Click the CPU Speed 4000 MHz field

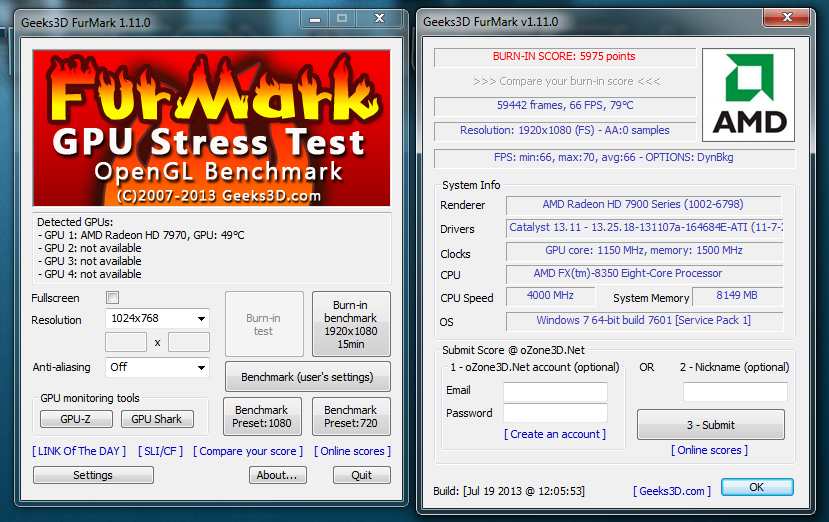tap(550, 296)
